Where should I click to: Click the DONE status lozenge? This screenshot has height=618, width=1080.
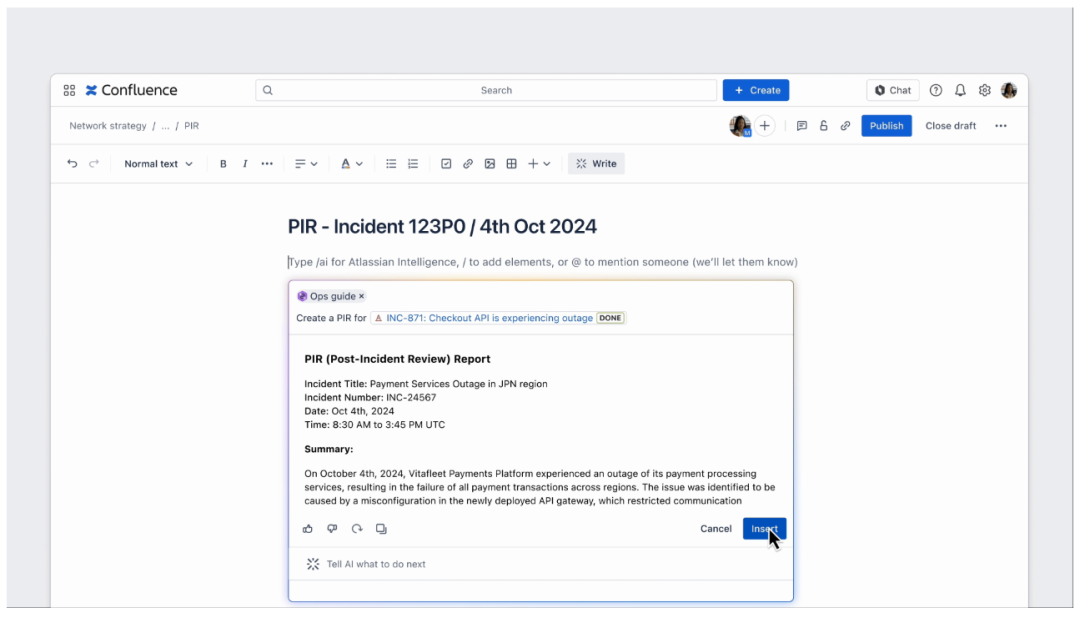610,318
